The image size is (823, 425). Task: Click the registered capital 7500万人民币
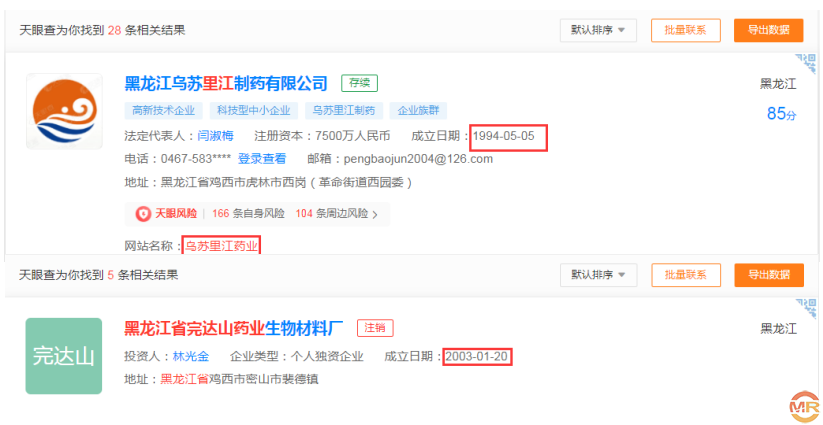click(352, 136)
